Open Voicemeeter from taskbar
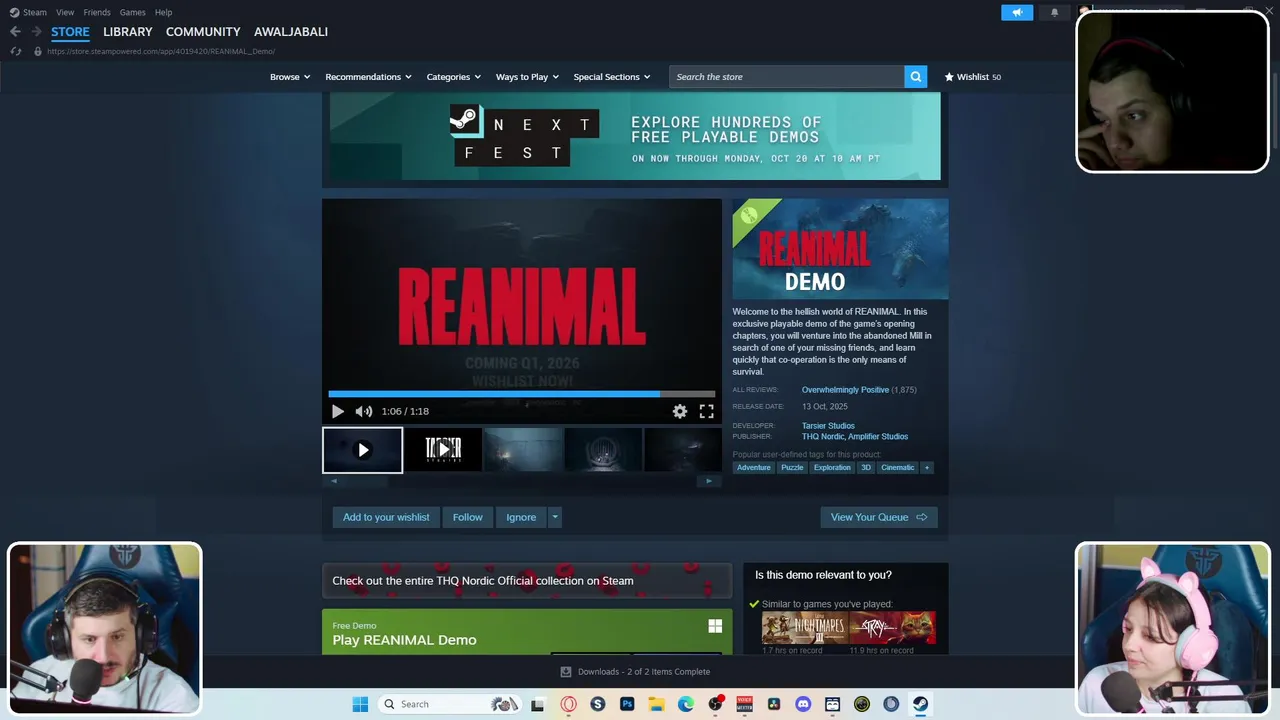The width and height of the screenshot is (1280, 720). 744,704
